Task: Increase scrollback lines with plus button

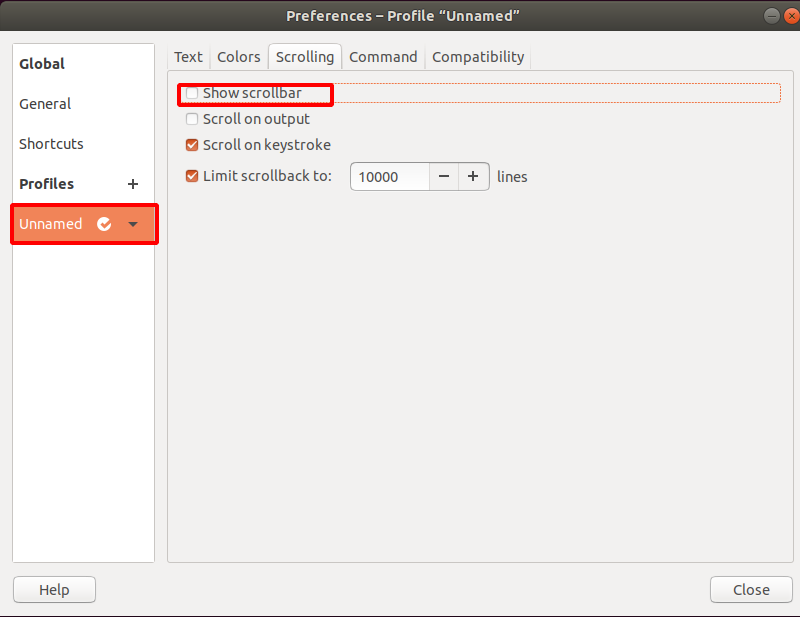Action: 474,177
